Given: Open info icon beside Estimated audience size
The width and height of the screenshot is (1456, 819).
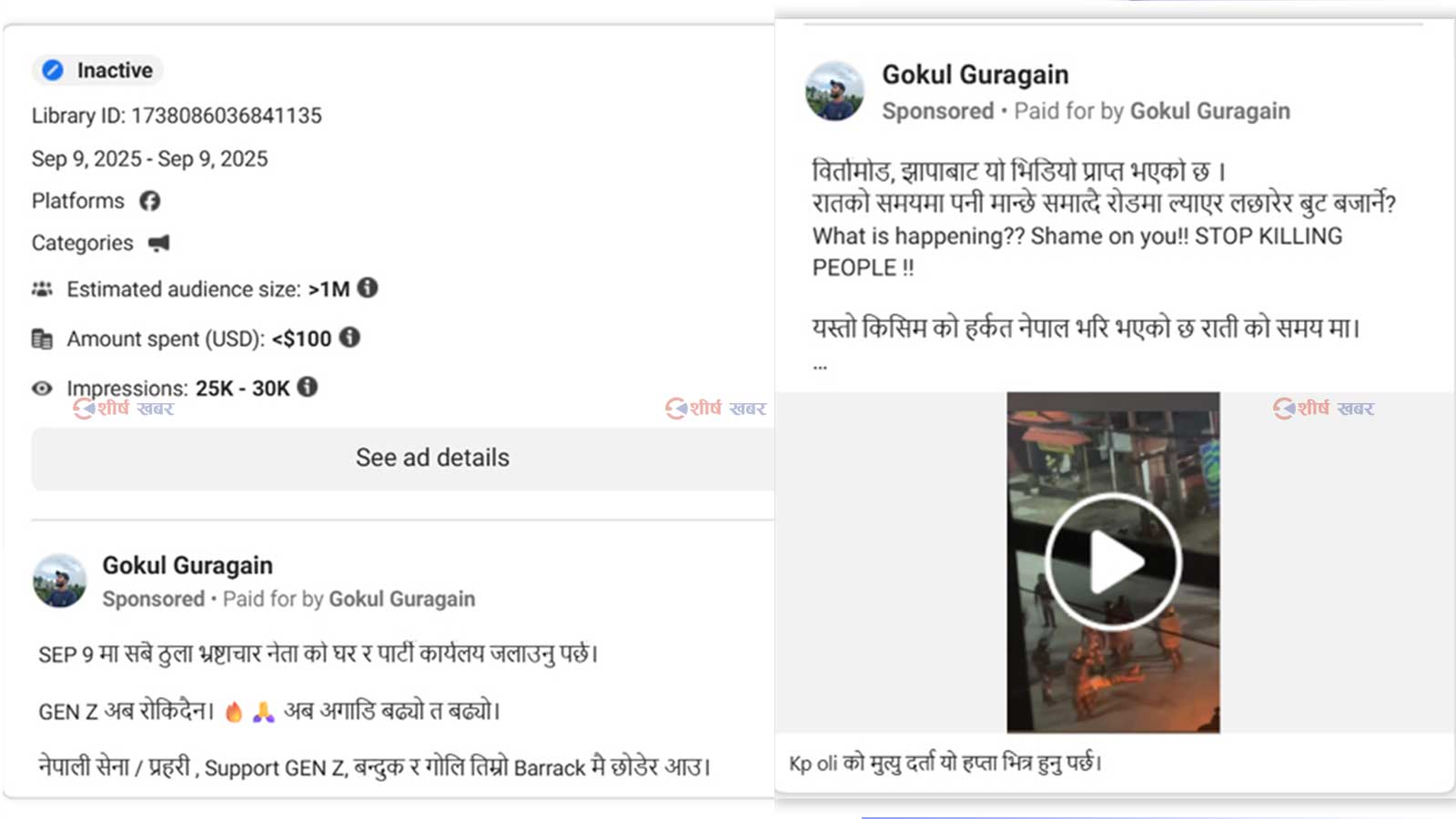Looking at the screenshot, I should click(368, 288).
